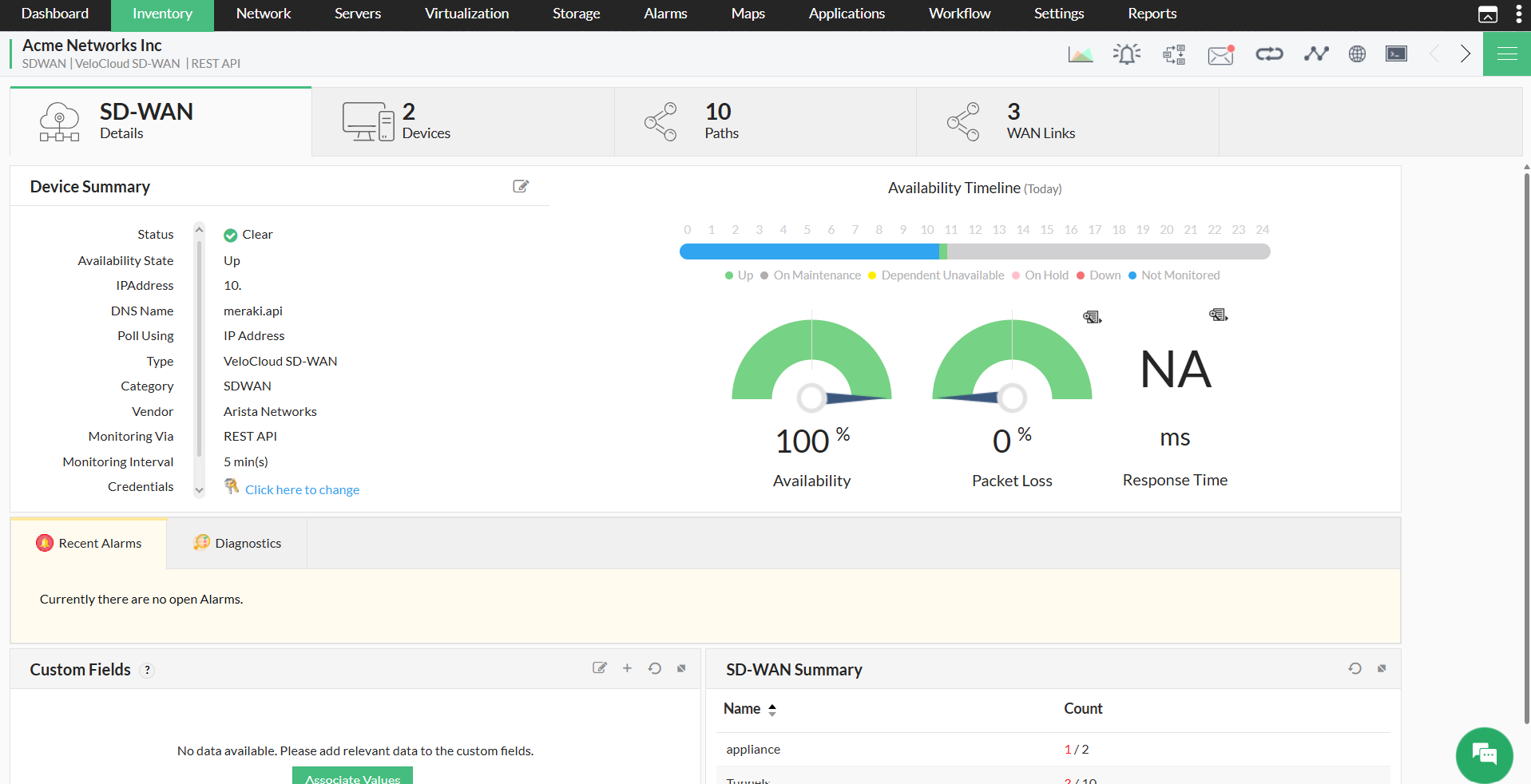
Task: Click the Packet Loss gauge settings icon
Action: 1092,317
